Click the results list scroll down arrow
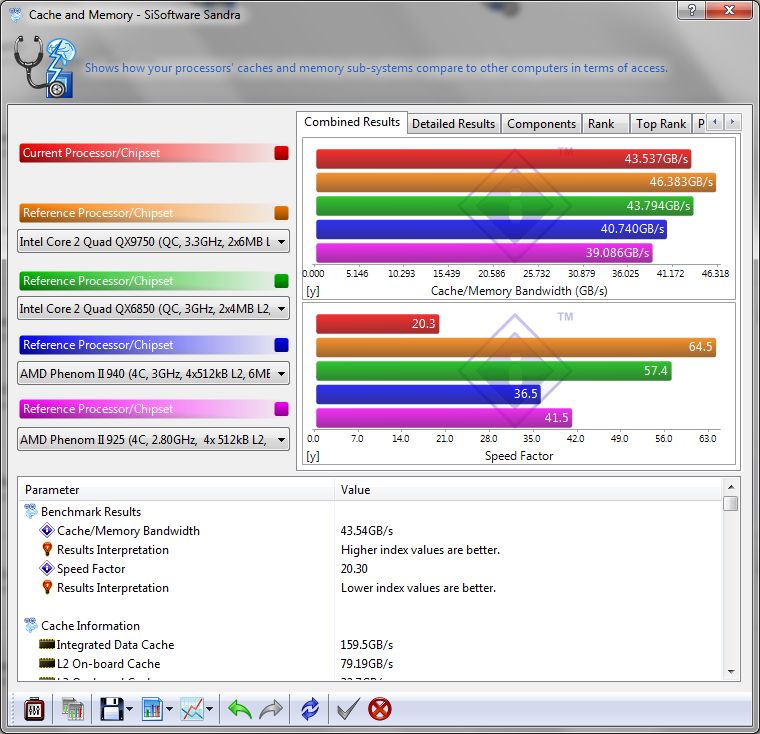760x734 pixels. [x=731, y=672]
